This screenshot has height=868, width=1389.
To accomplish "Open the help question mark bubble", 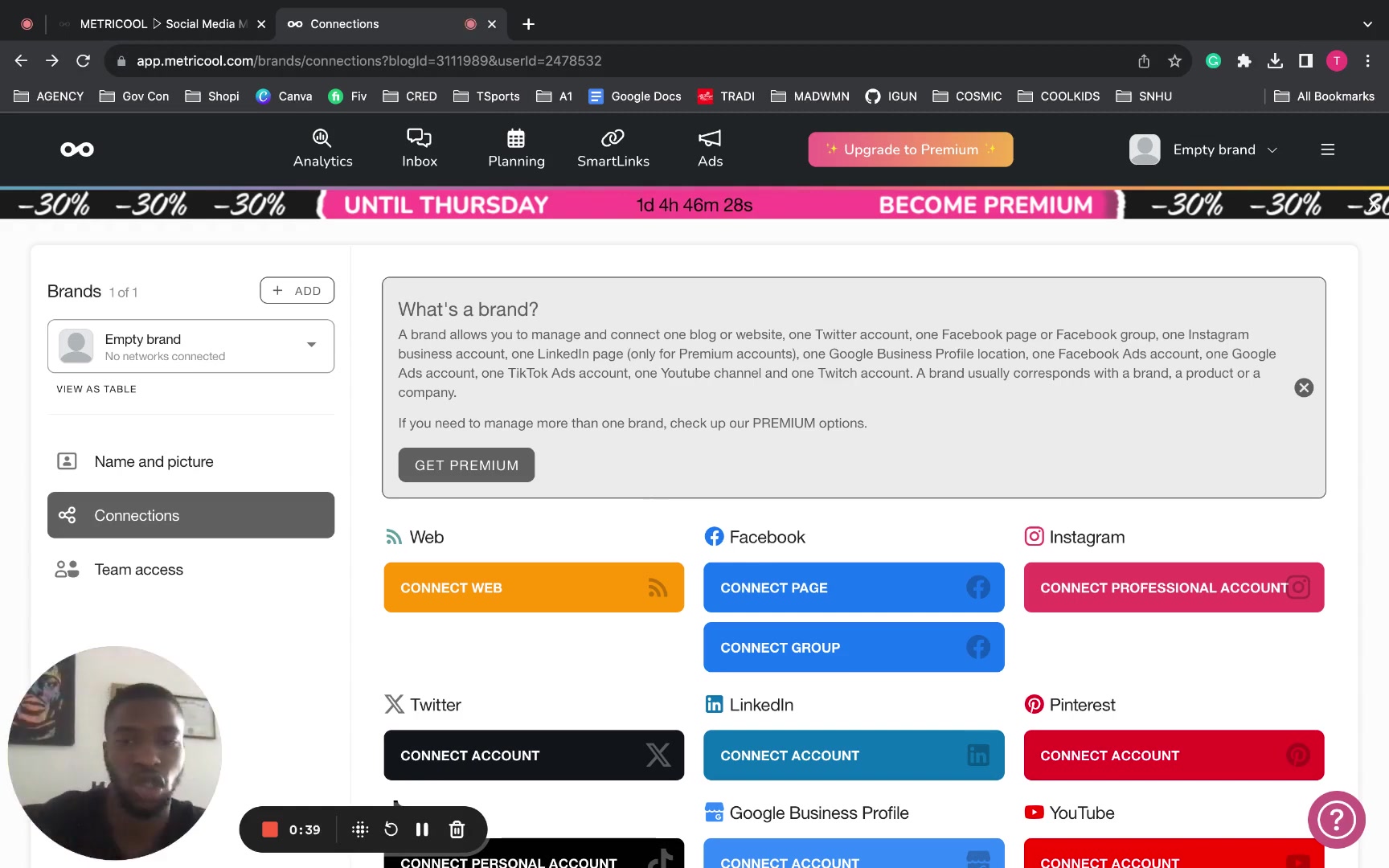I will click(1336, 820).
